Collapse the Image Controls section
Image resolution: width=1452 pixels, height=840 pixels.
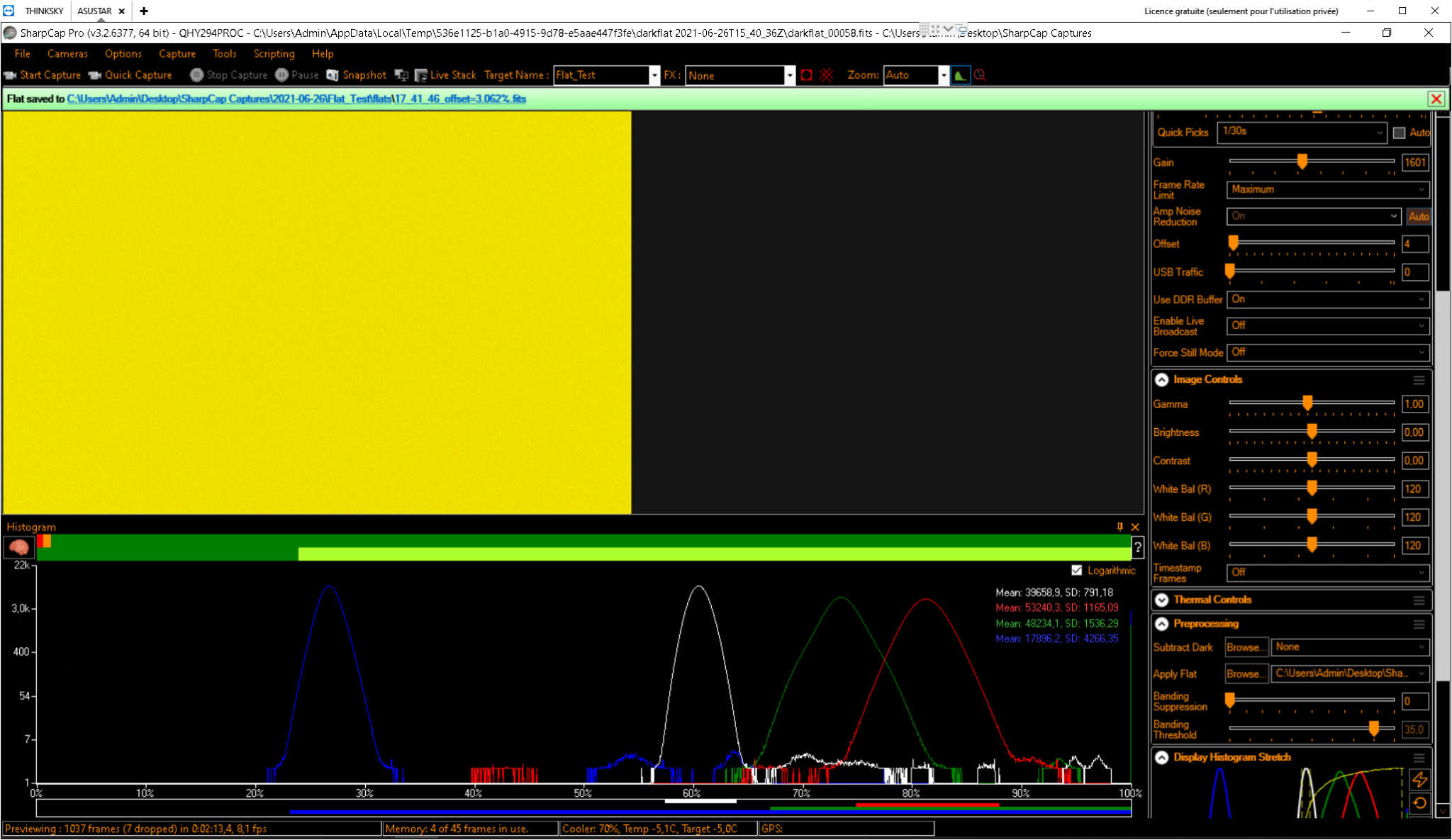click(x=1161, y=380)
